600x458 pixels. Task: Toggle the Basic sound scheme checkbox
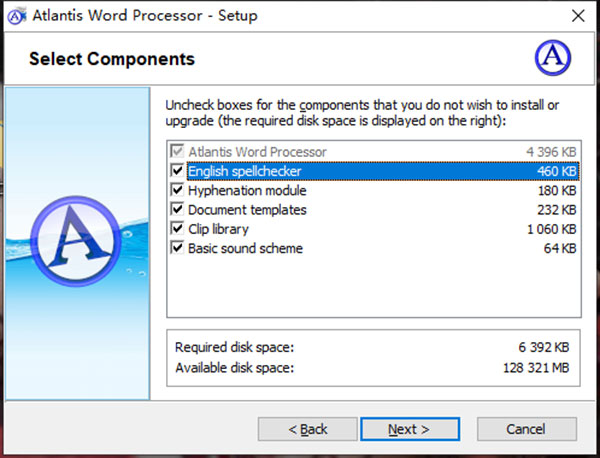click(x=179, y=248)
